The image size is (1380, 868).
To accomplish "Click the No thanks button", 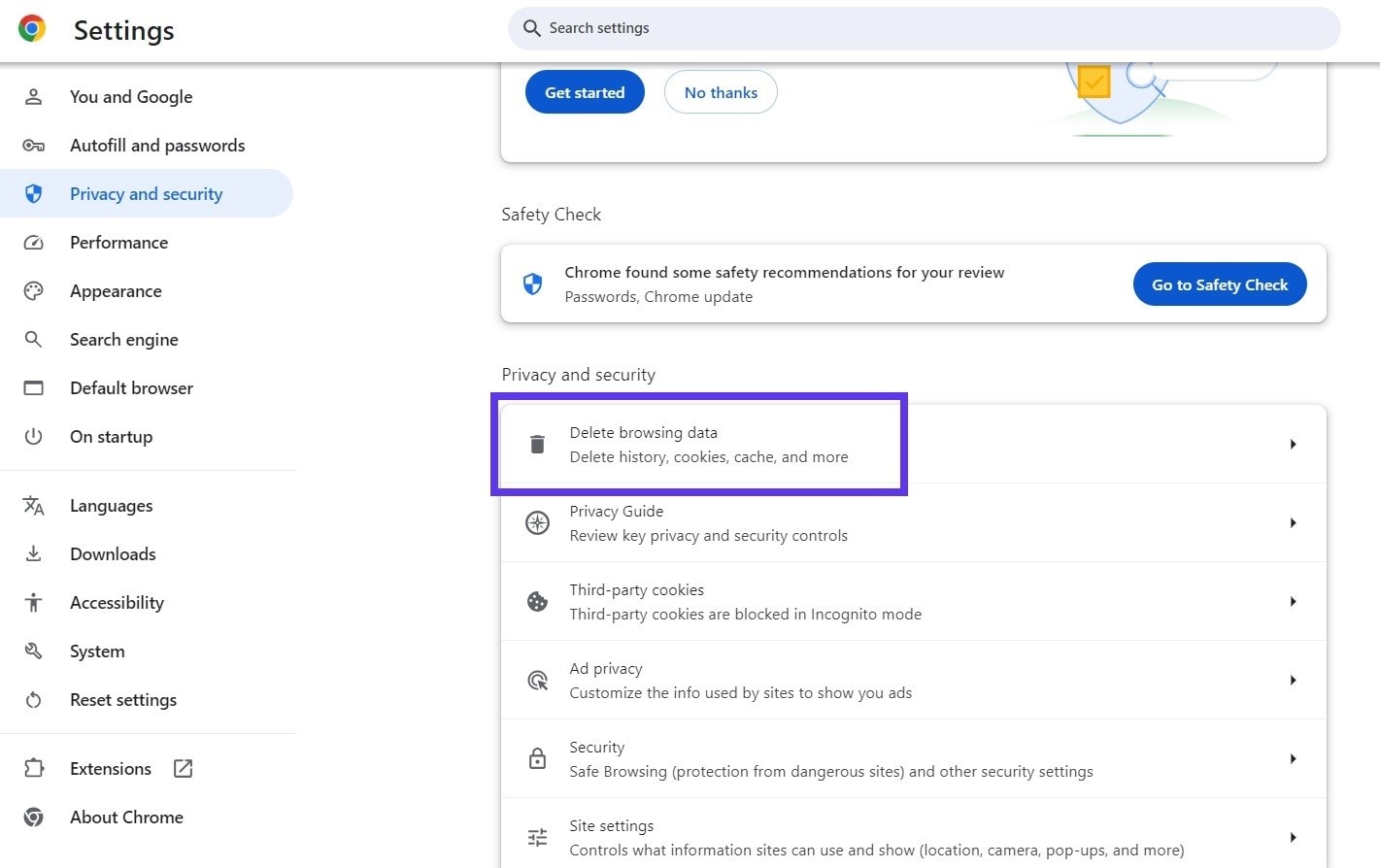I will tap(721, 92).
